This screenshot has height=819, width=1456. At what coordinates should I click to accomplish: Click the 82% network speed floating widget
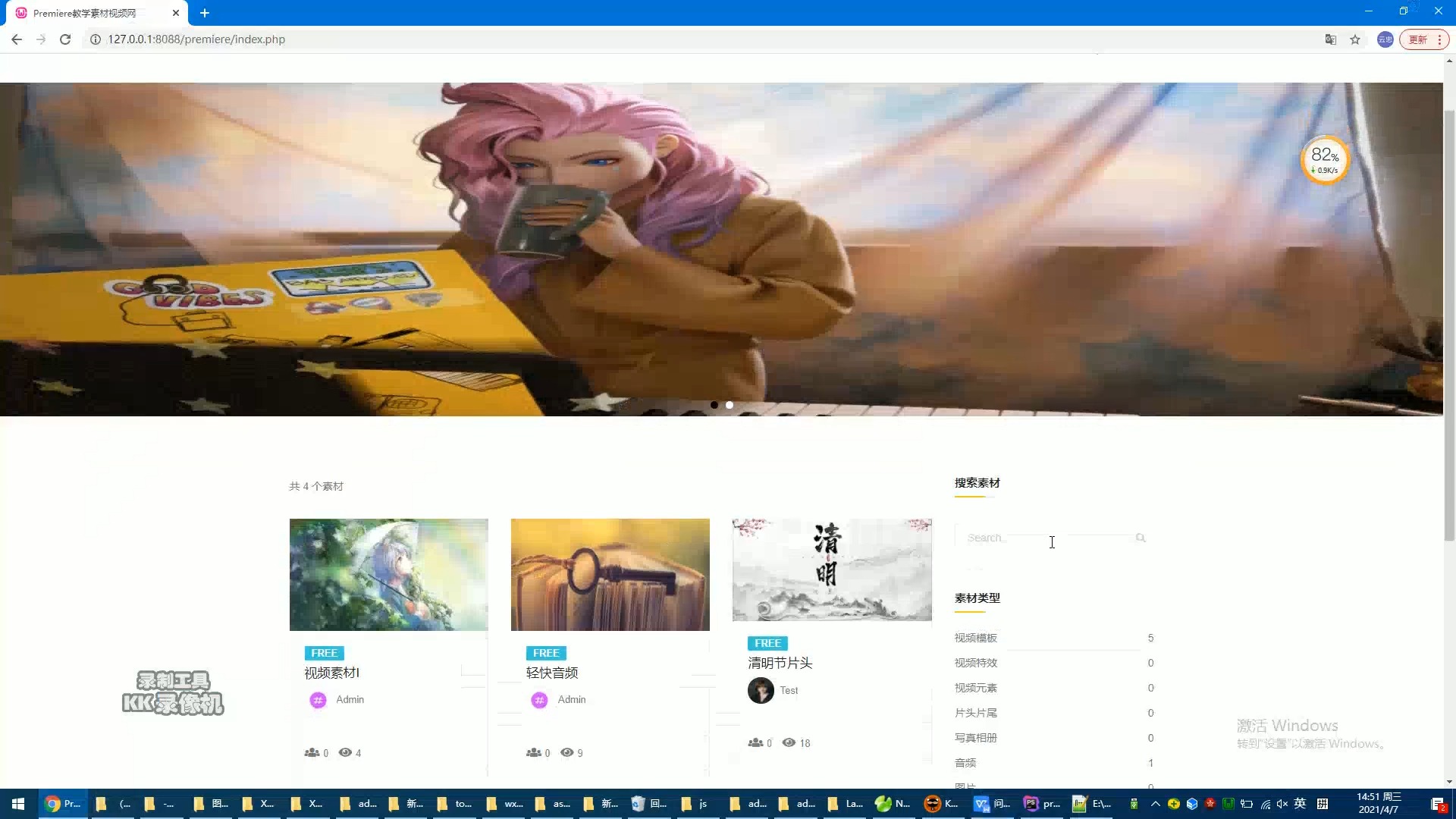(1325, 159)
